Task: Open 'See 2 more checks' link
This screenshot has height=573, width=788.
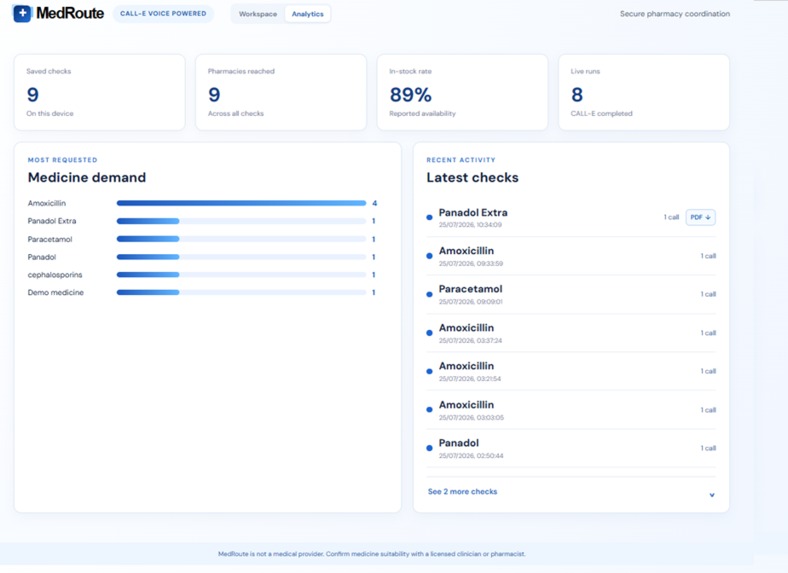Action: [462, 492]
